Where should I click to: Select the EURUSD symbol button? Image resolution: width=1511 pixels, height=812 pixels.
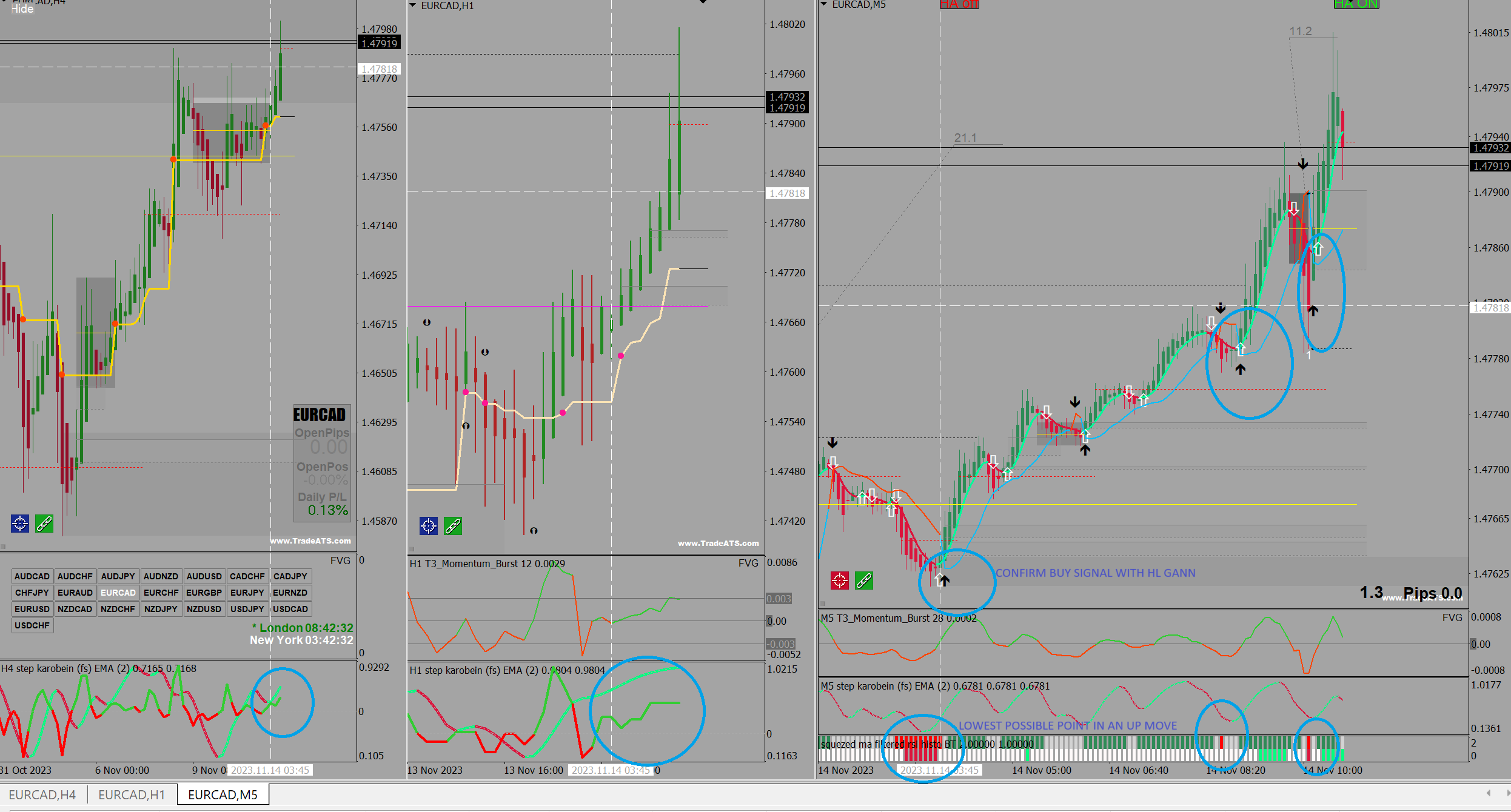click(32, 609)
